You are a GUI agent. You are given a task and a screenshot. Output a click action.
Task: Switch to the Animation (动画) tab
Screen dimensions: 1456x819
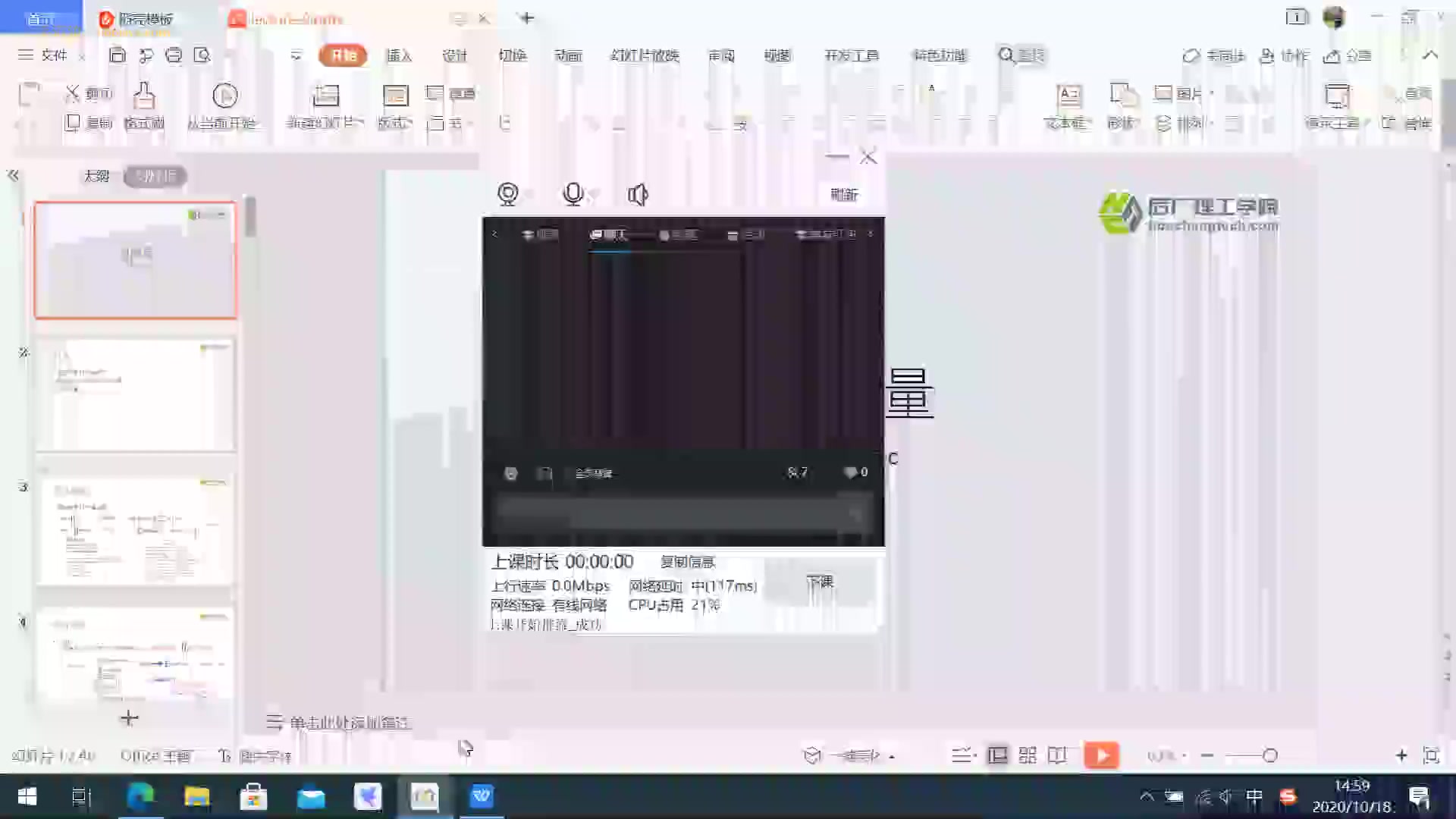(568, 55)
